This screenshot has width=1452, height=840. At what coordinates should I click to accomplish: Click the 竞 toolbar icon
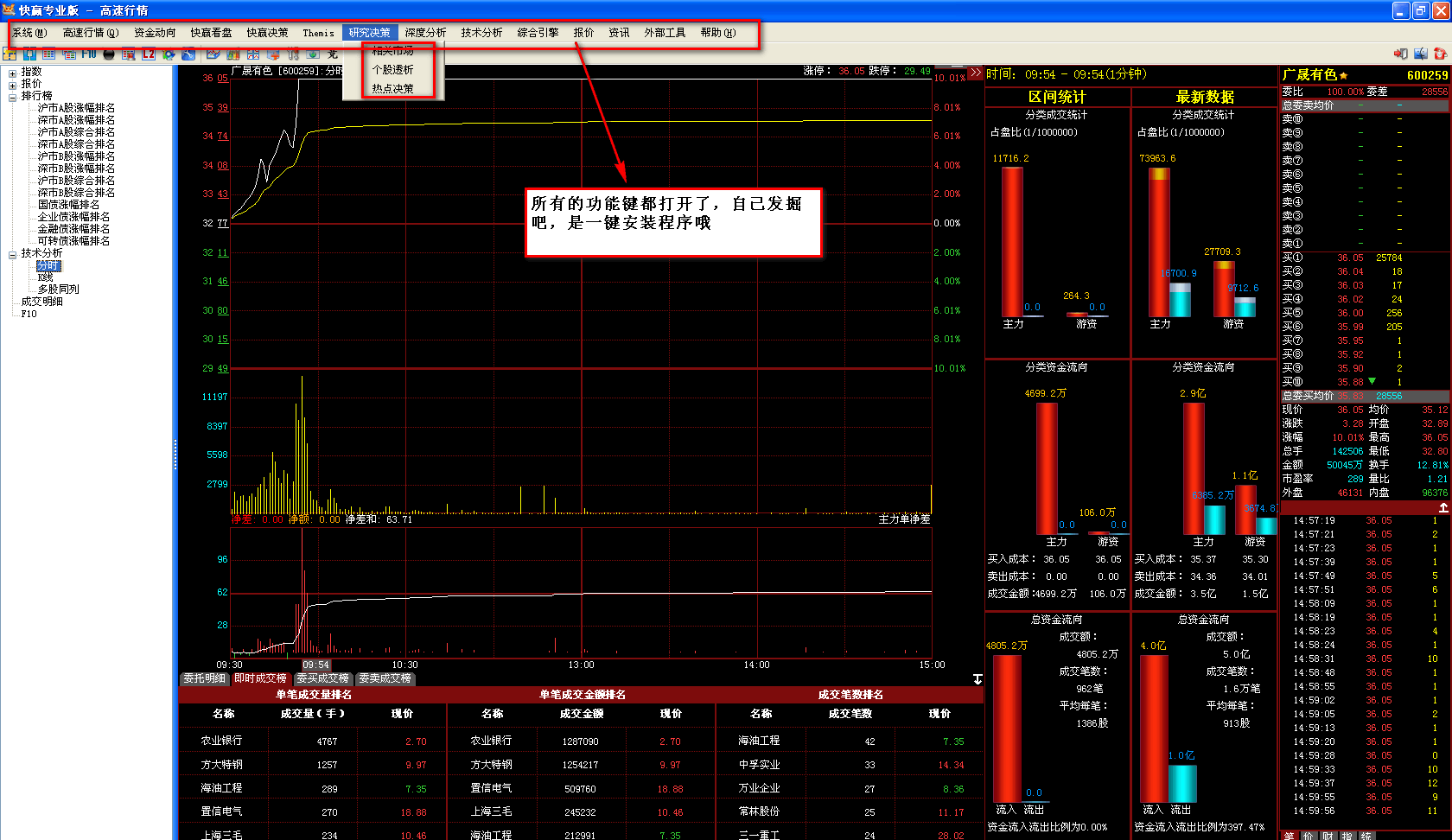(x=333, y=54)
